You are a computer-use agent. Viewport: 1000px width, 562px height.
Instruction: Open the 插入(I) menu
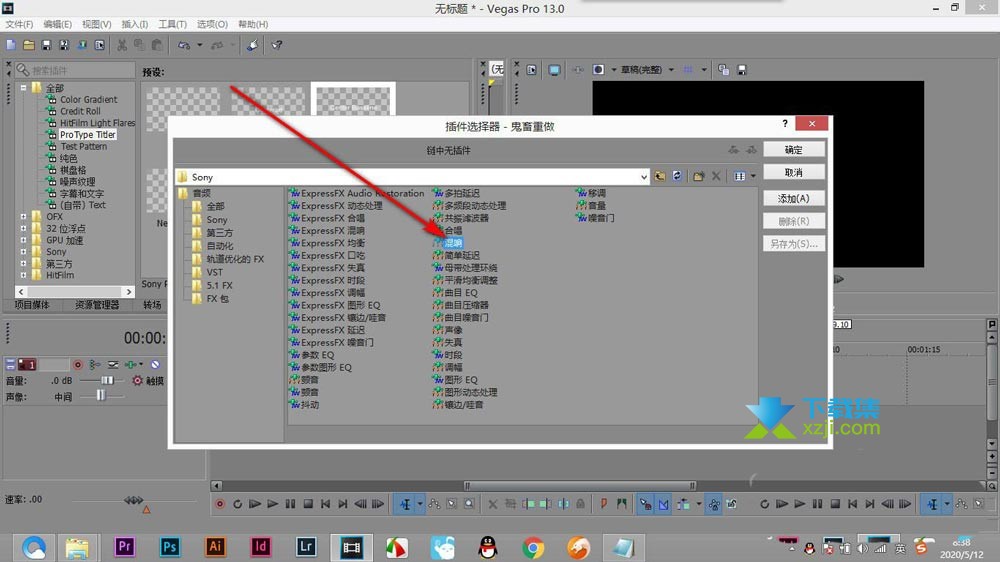(135, 24)
